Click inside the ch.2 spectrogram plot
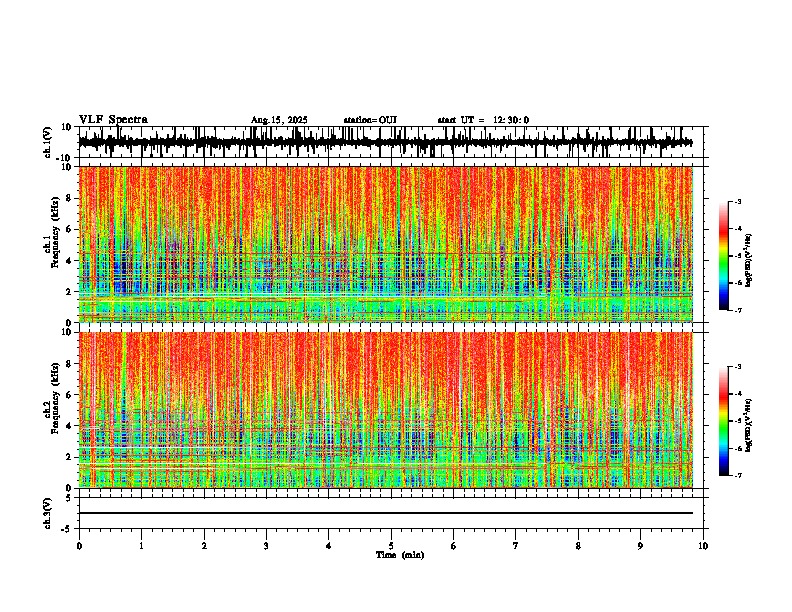The height and width of the screenshot is (612, 792). point(386,410)
